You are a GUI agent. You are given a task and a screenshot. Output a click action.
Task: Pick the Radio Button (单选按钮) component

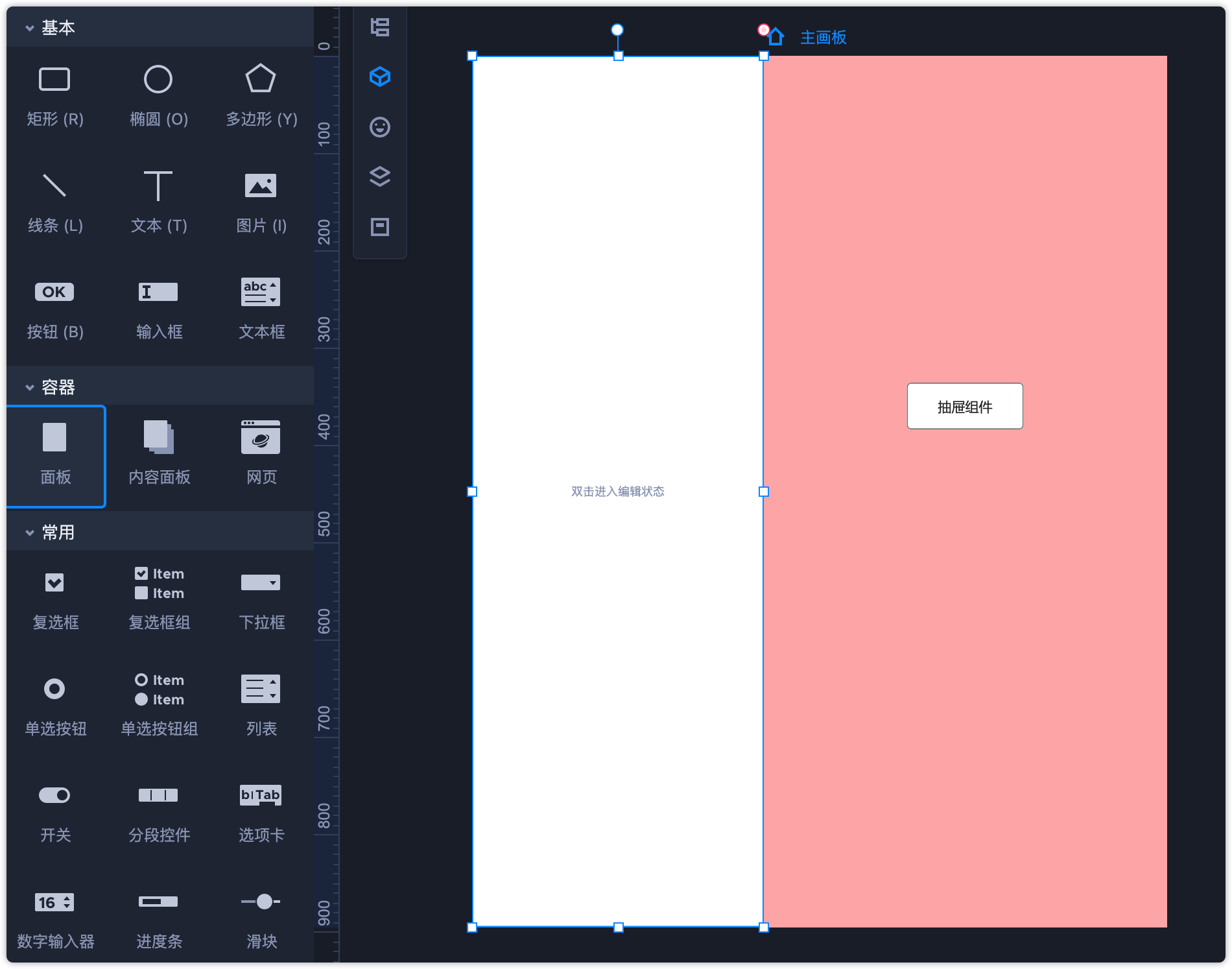click(x=54, y=705)
